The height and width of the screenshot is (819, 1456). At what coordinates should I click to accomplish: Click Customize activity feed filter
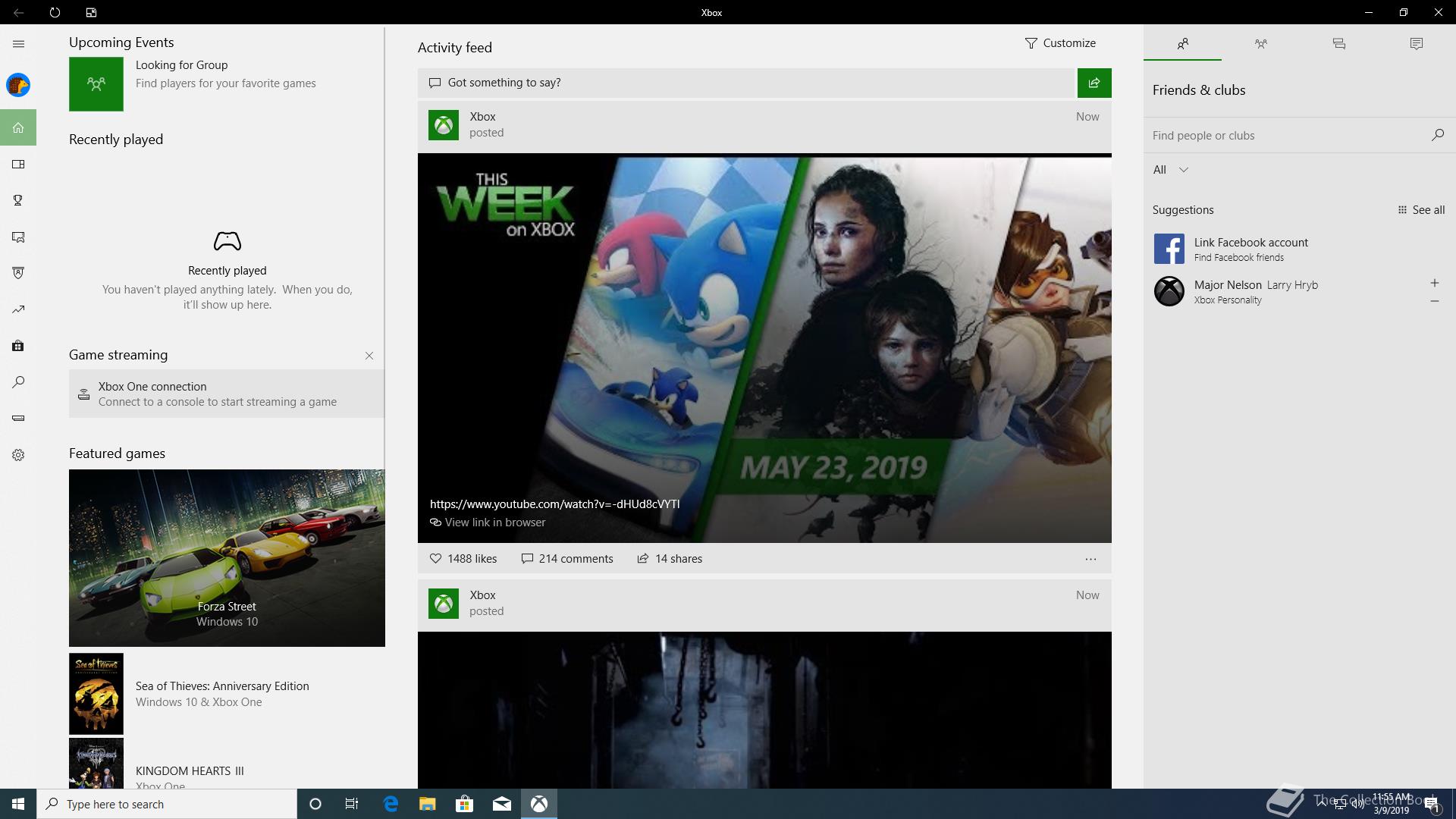point(1060,43)
